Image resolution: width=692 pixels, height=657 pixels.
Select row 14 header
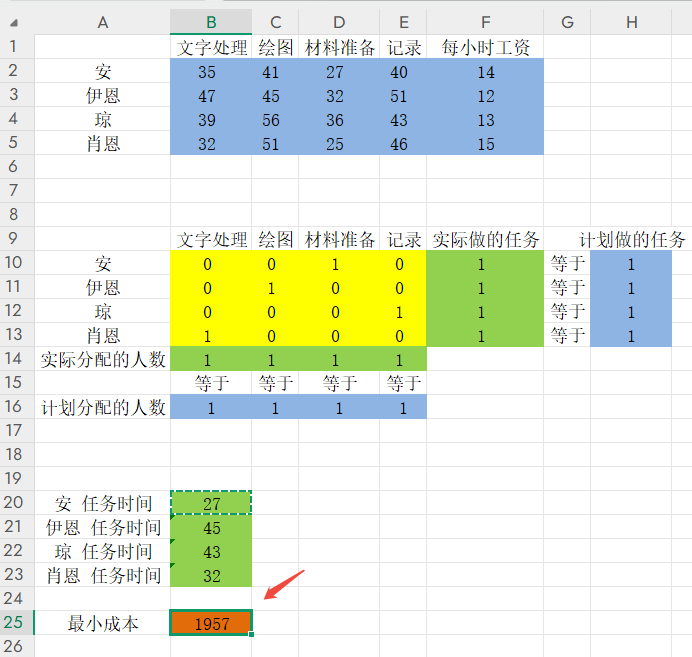point(17,358)
